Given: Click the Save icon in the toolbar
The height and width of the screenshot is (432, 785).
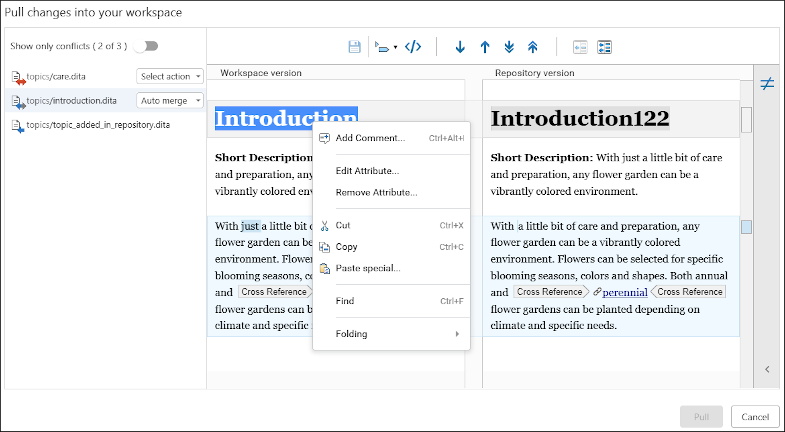Looking at the screenshot, I should (354, 47).
